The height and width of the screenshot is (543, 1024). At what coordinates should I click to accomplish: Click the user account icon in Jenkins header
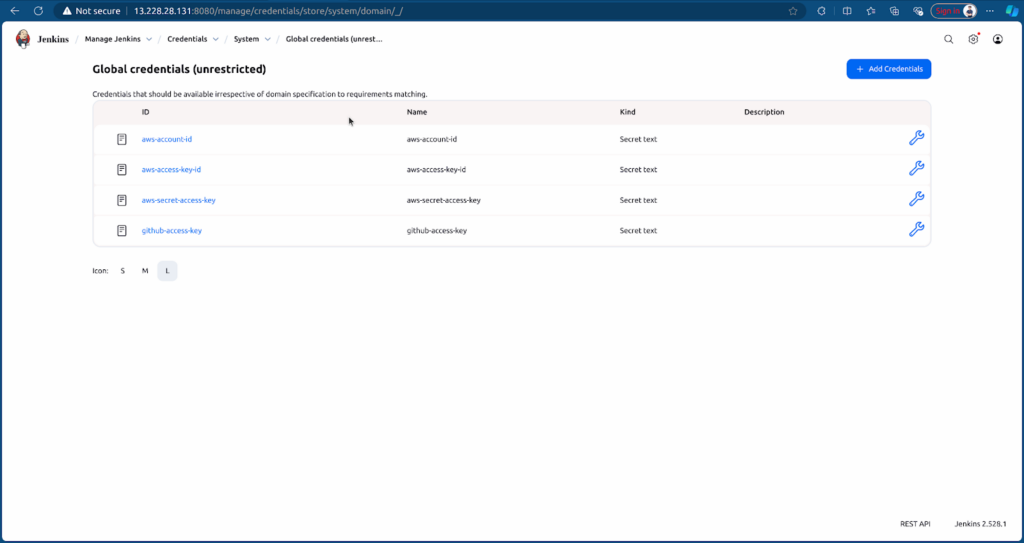[x=997, y=39]
